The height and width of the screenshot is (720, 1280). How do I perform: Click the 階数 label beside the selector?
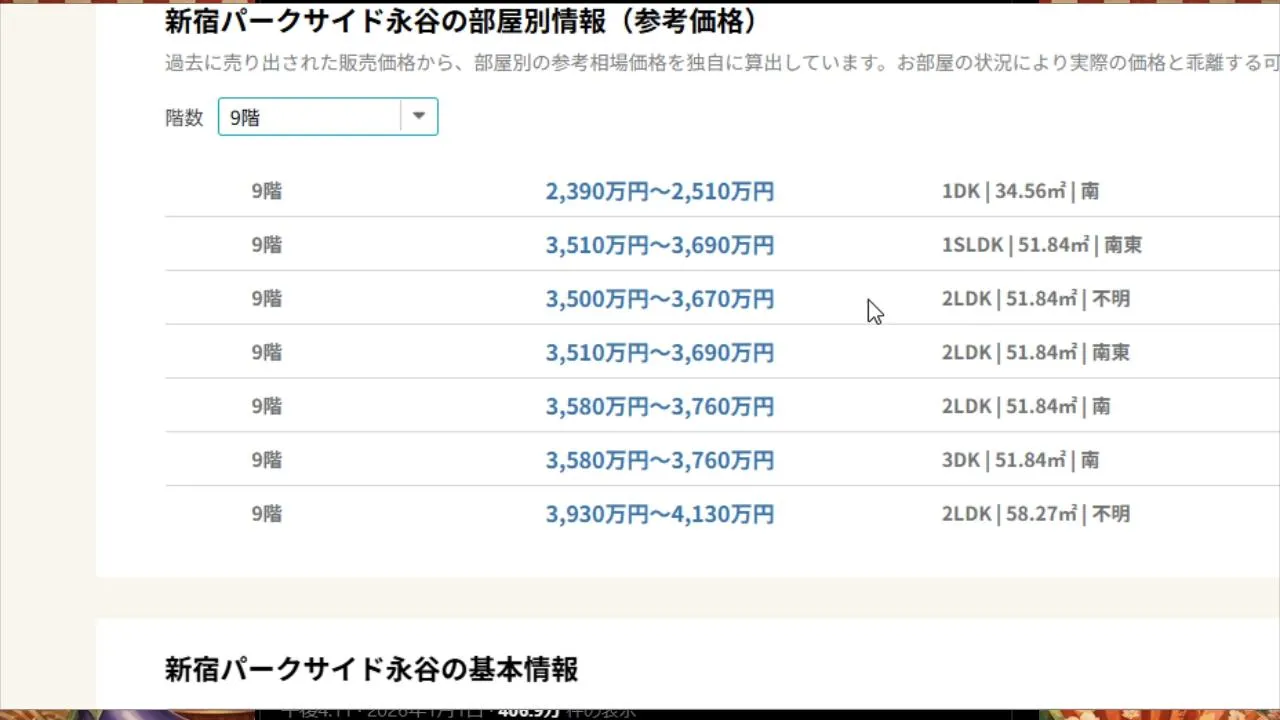pos(184,118)
